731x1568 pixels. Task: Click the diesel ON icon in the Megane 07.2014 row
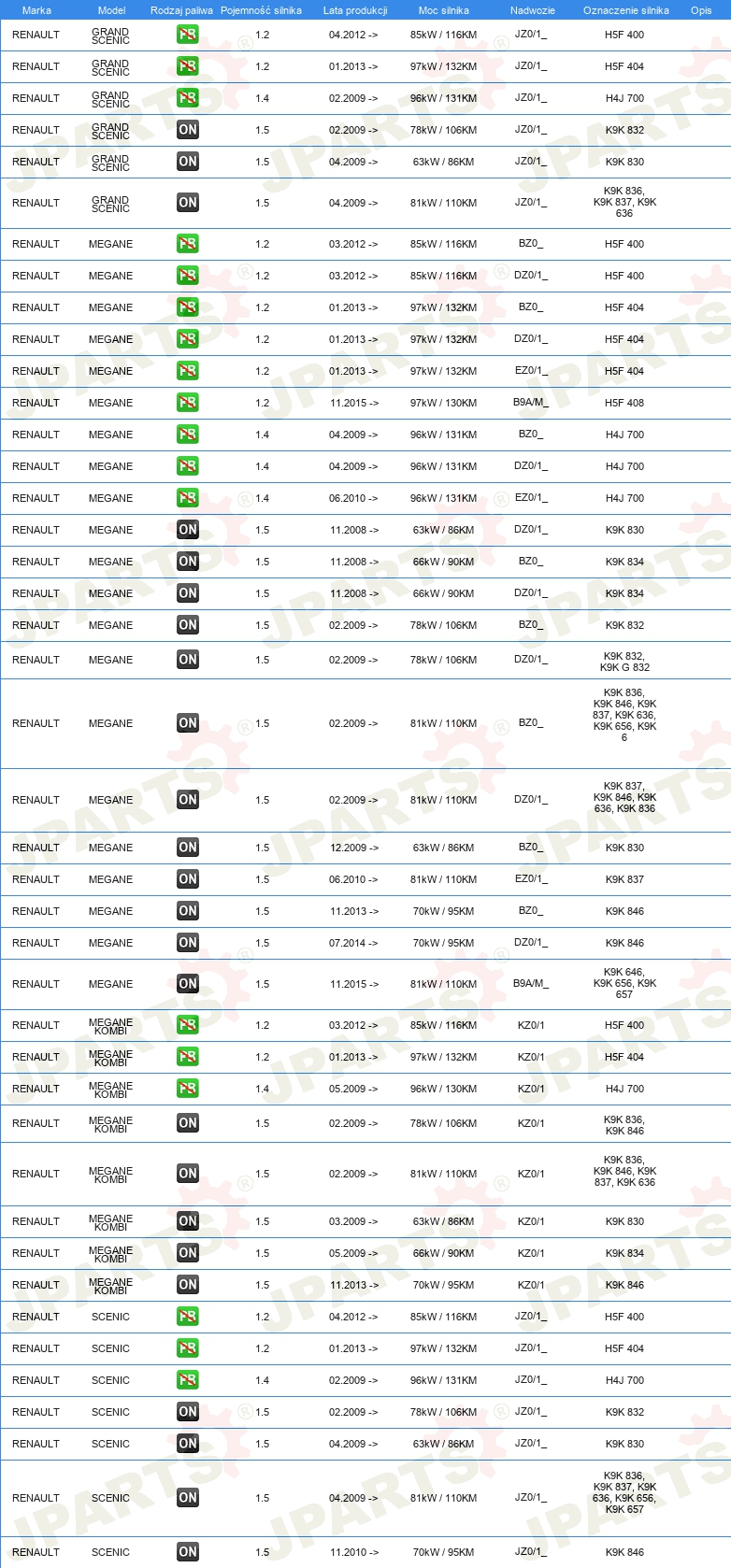(x=188, y=943)
